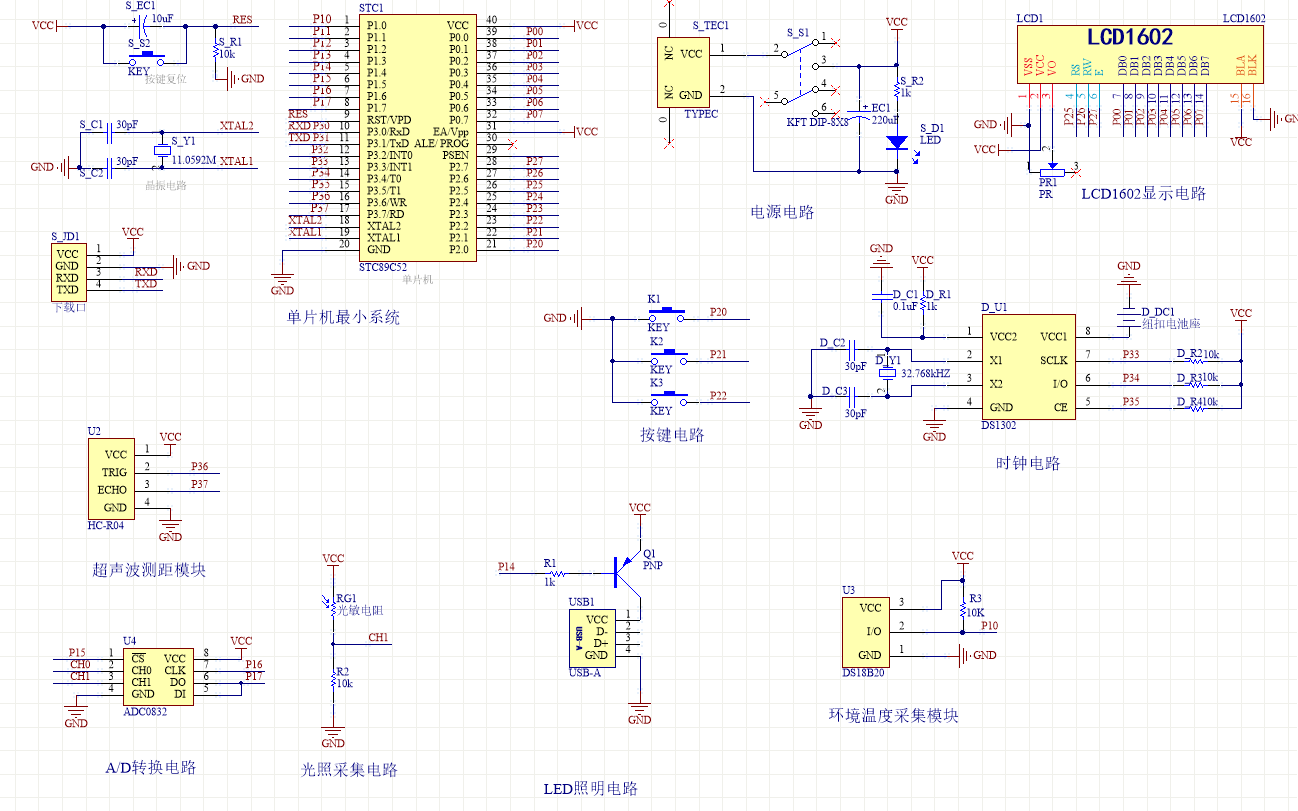Select the R2 10k resistor in light circuit
This screenshot has height=811, width=1298.
coord(333,682)
